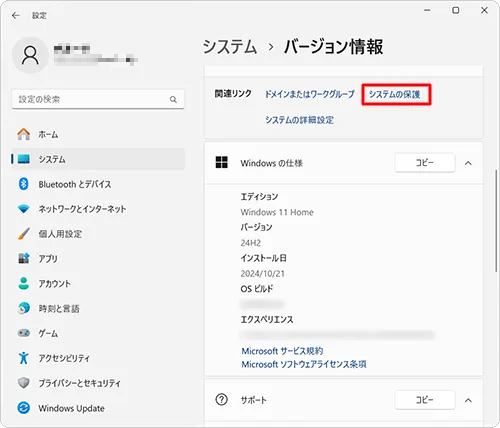Select the アカウント person icon

point(23,283)
